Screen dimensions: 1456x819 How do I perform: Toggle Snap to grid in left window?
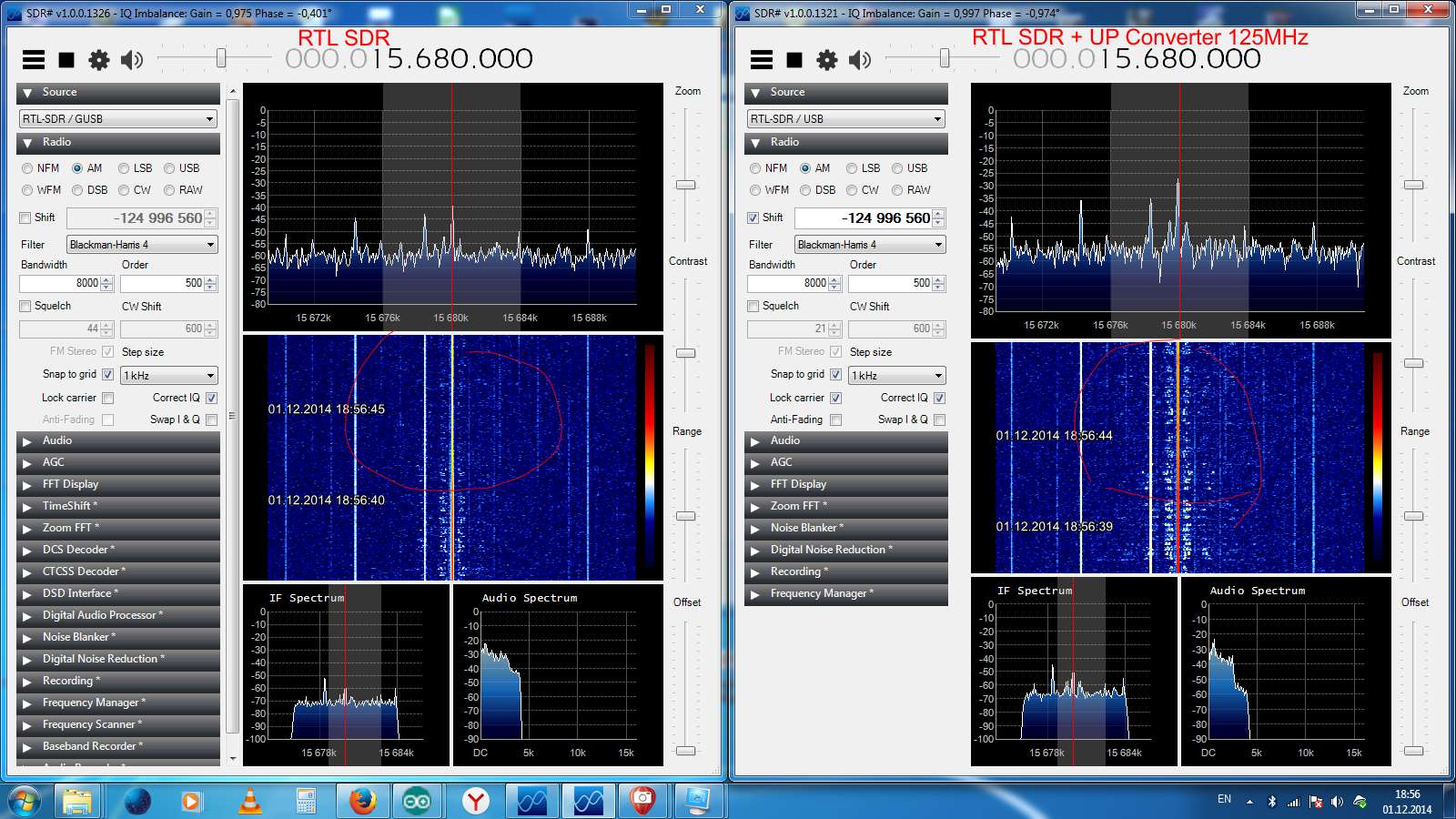[x=107, y=374]
